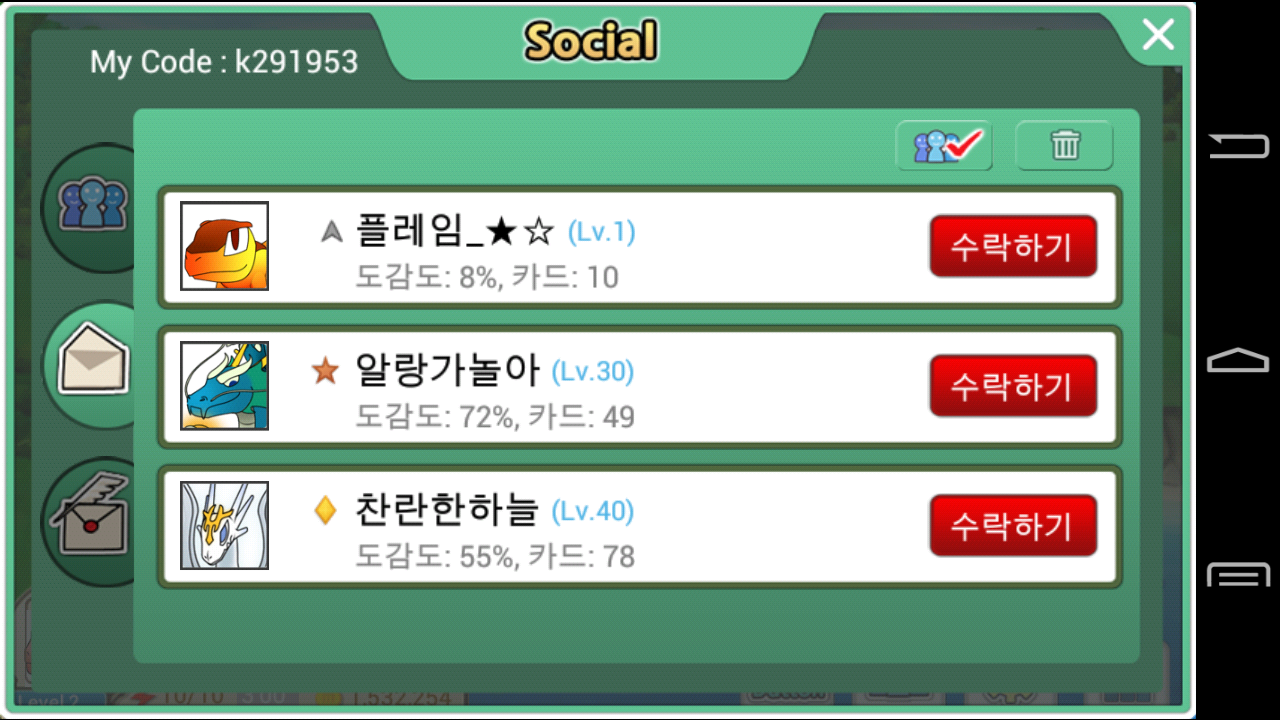Viewport: 1280px width, 720px height.
Task: Tap the Android recent apps button
Action: coord(1238,574)
